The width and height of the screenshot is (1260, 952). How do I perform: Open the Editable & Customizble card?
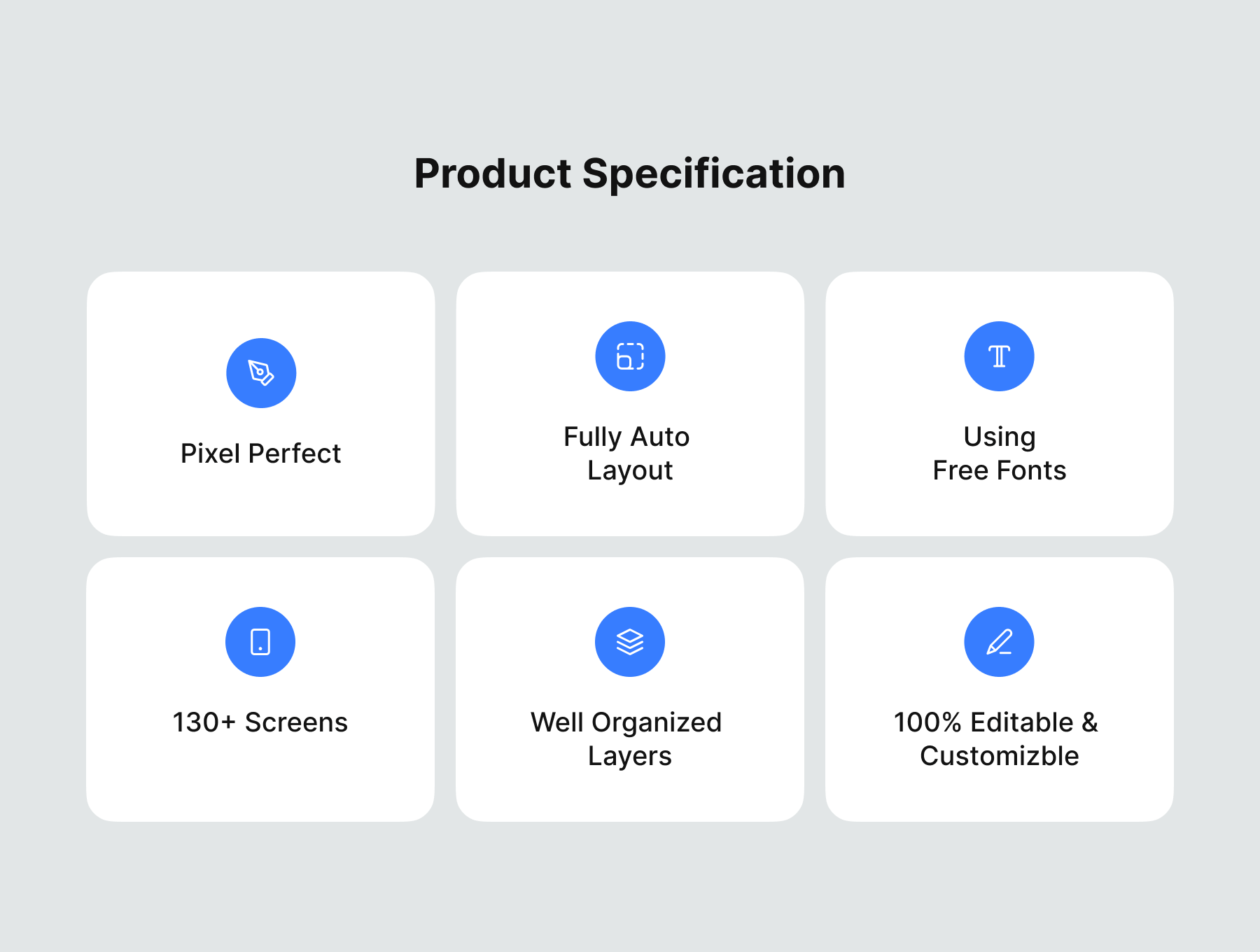1000,689
